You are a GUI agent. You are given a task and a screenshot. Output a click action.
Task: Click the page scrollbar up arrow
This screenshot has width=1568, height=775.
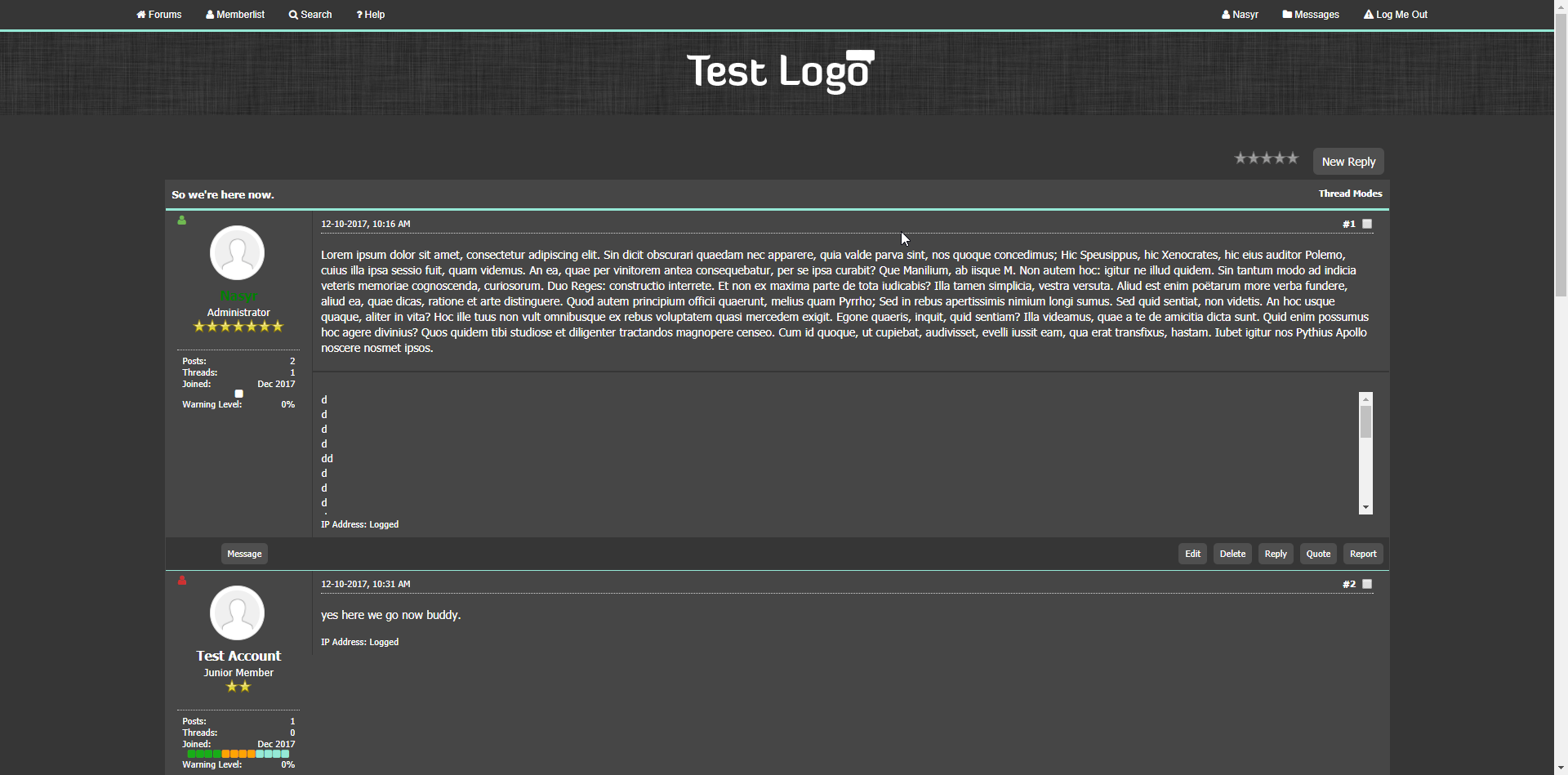[x=1561, y=7]
